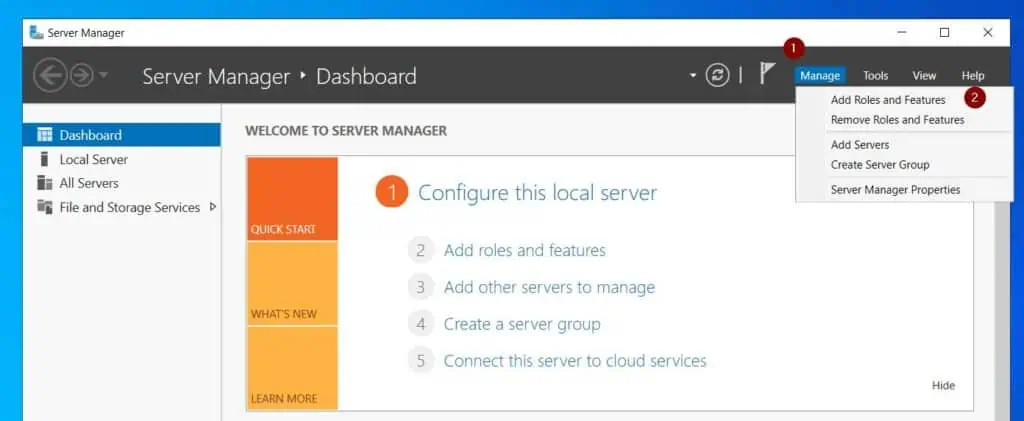1024x421 pixels.
Task: Expand File and Storage Services arrow
Action: (212, 207)
